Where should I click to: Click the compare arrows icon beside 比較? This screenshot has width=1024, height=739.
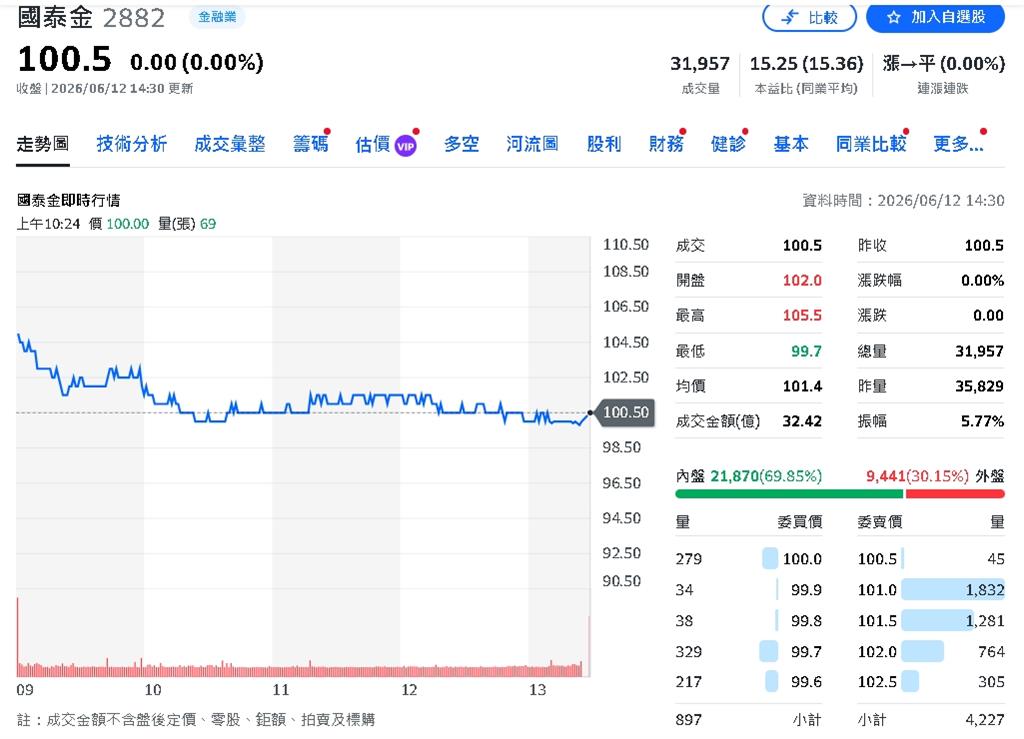(x=790, y=18)
